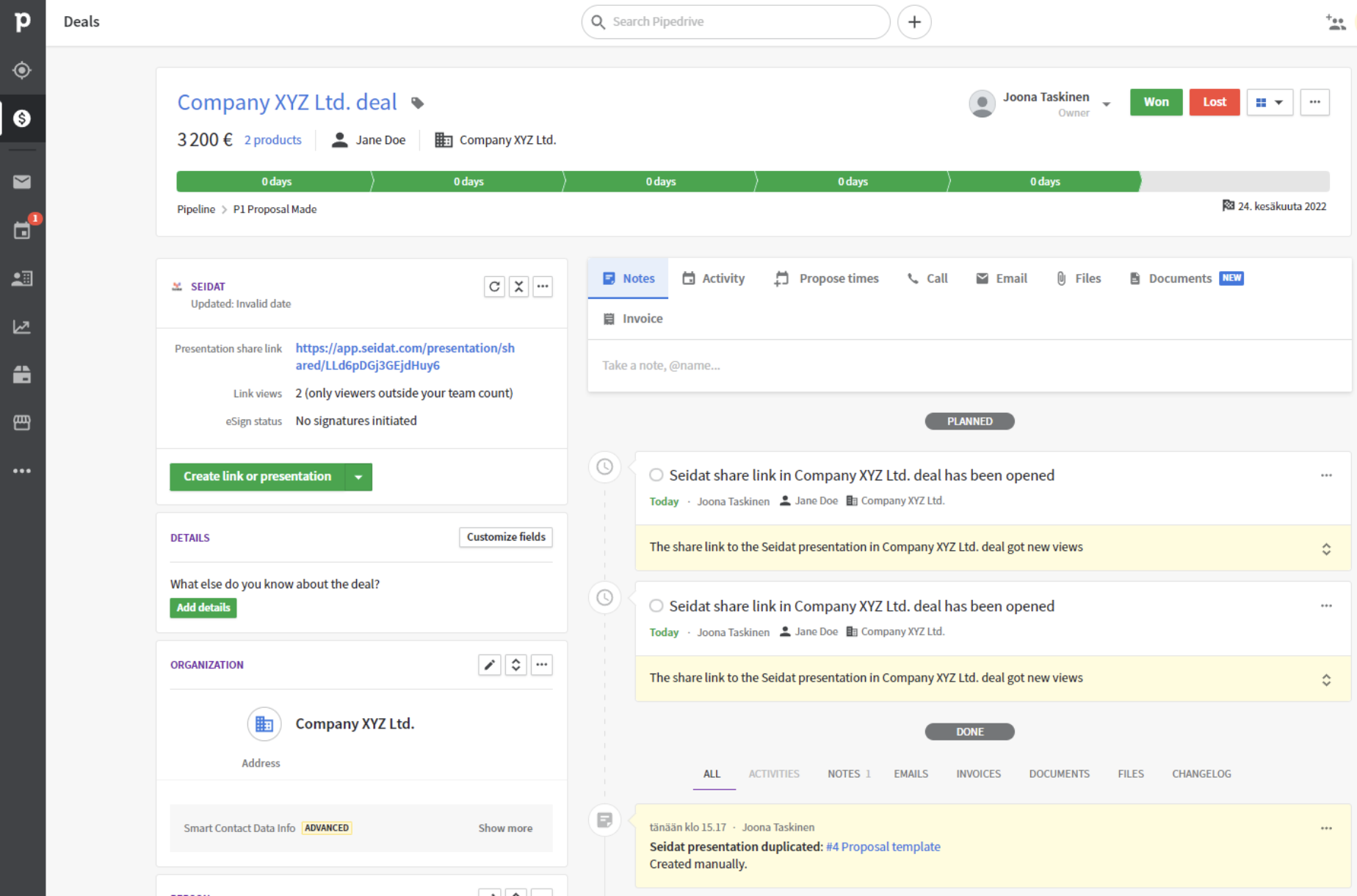Refresh the SEIDAT panel

click(x=495, y=286)
